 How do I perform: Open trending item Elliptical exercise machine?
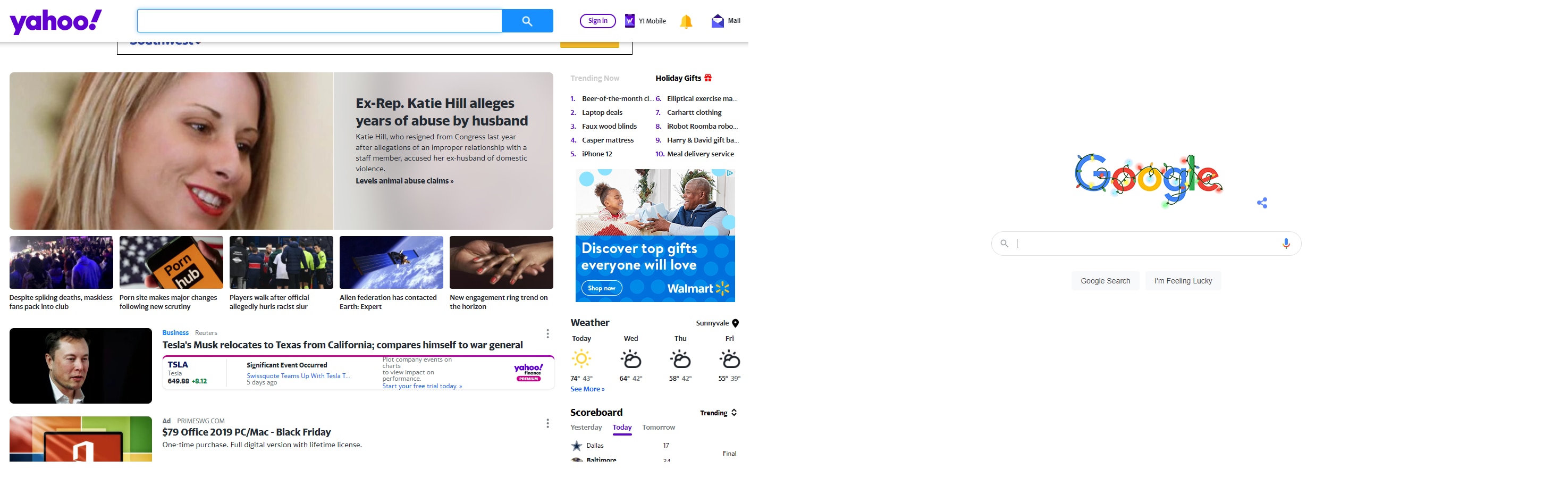pyautogui.click(x=703, y=99)
